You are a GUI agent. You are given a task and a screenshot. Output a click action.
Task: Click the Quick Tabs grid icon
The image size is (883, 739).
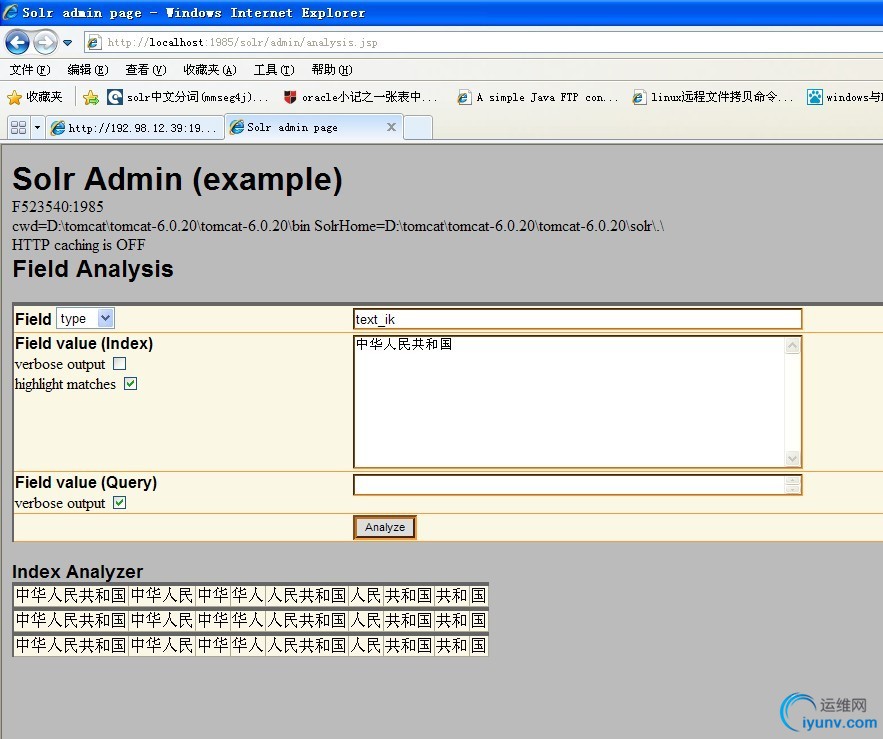pos(18,128)
